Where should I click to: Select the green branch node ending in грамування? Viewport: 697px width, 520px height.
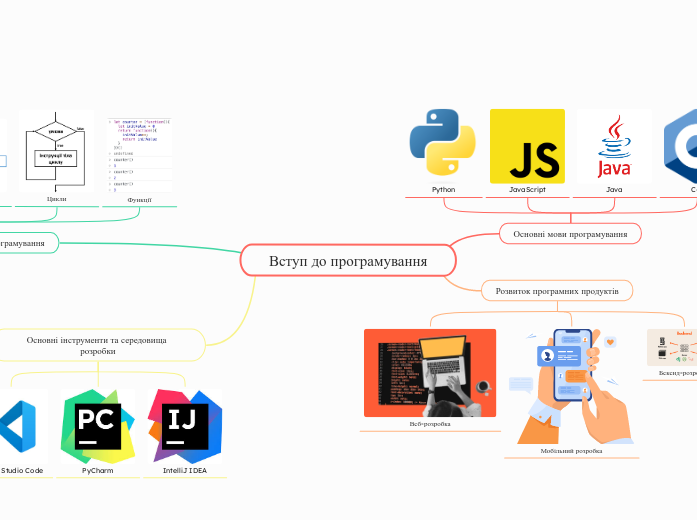(x=27, y=243)
